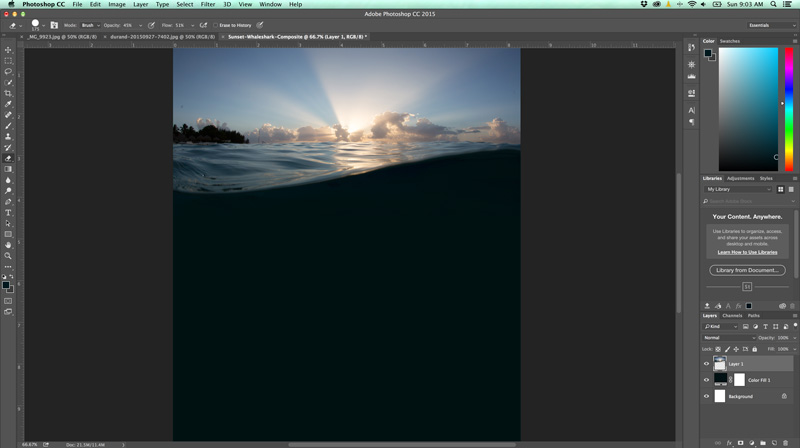Open the Learn How to Use Libraries link
800x448 pixels.
click(x=747, y=252)
